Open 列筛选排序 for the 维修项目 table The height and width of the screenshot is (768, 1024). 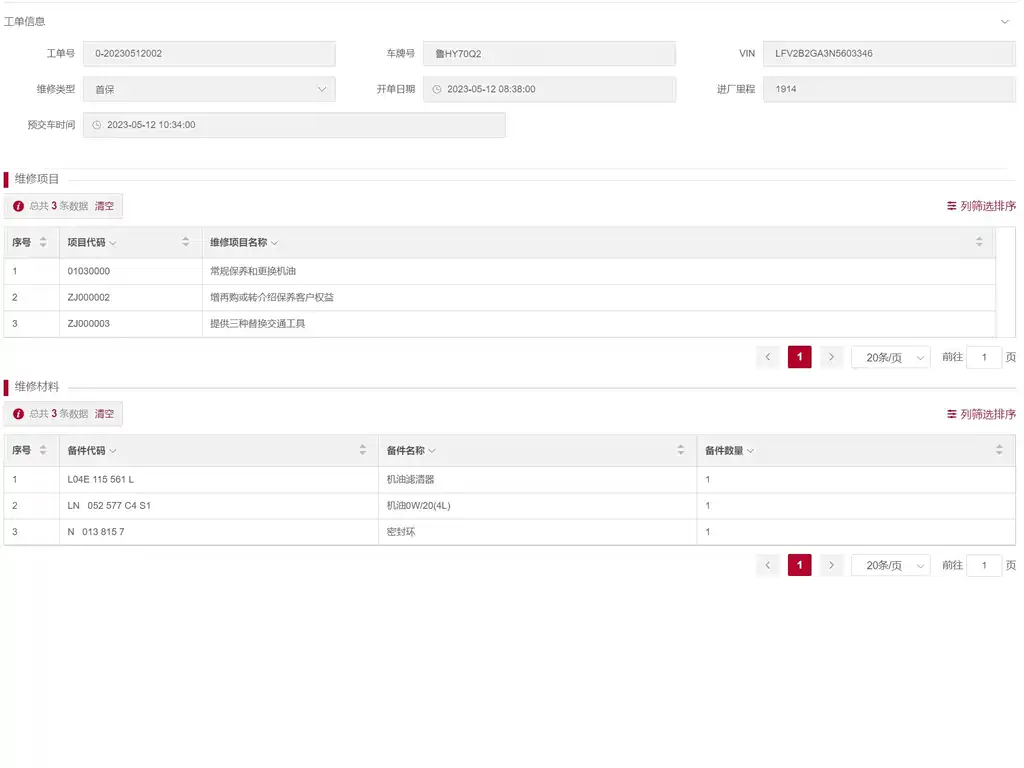982,206
